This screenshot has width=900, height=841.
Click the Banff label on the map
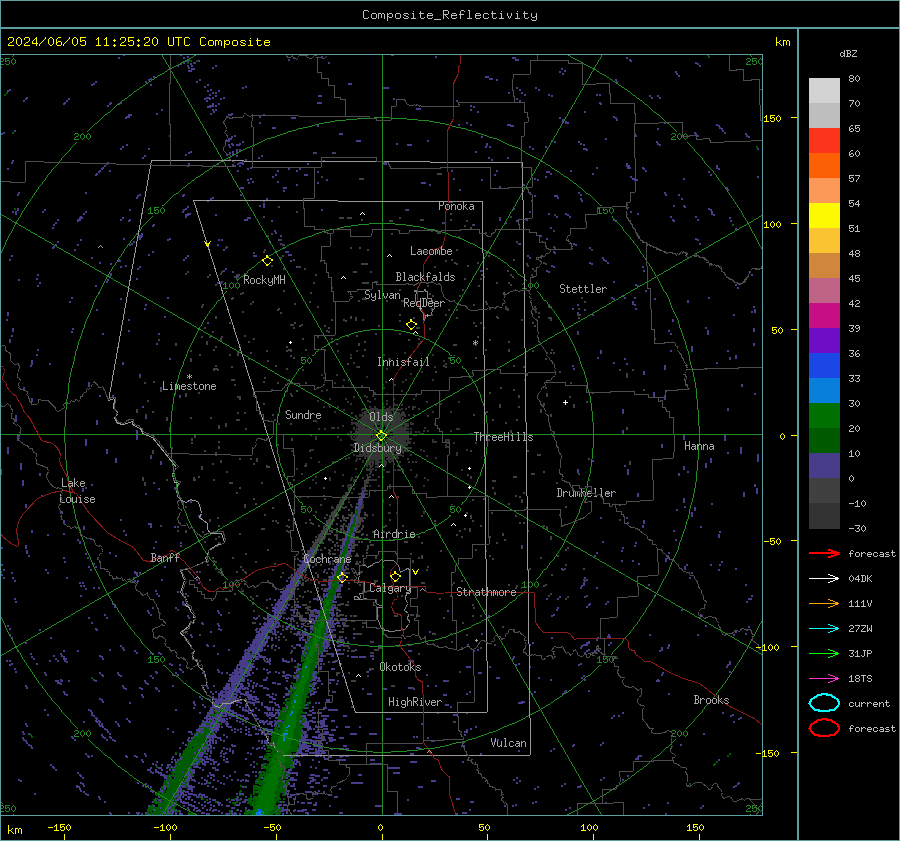(165, 557)
